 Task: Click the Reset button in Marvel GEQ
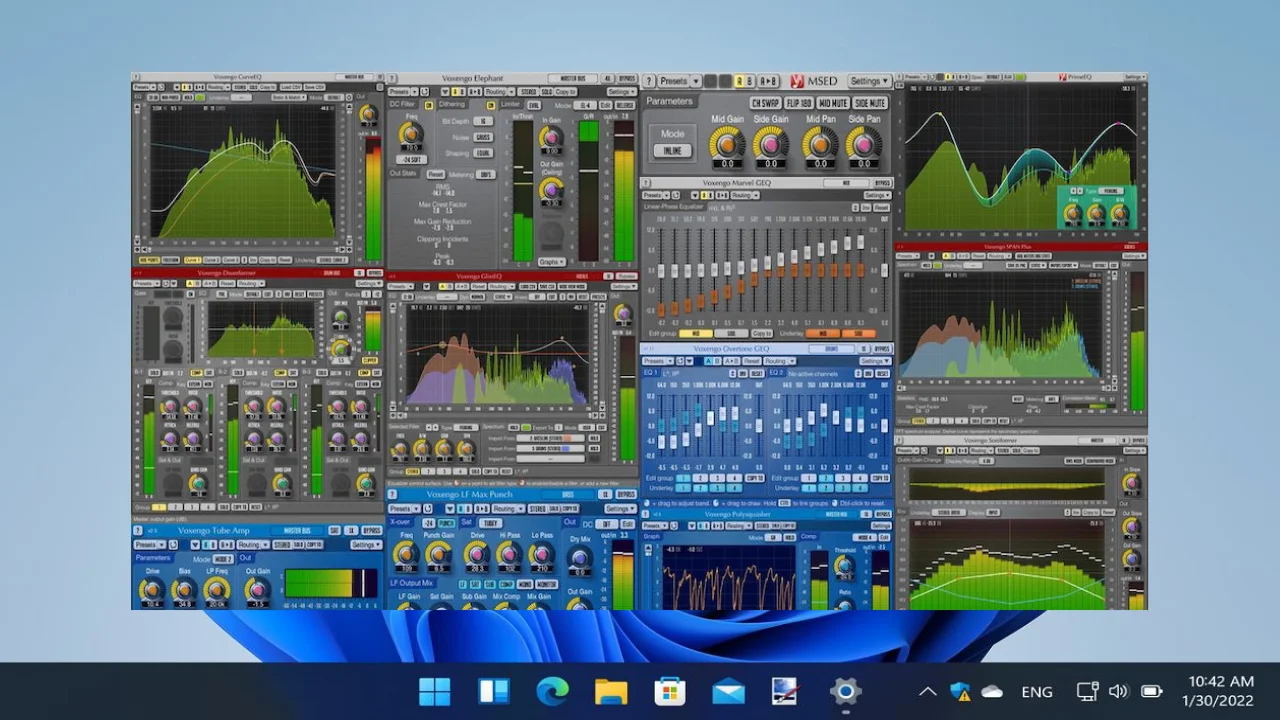click(x=881, y=207)
